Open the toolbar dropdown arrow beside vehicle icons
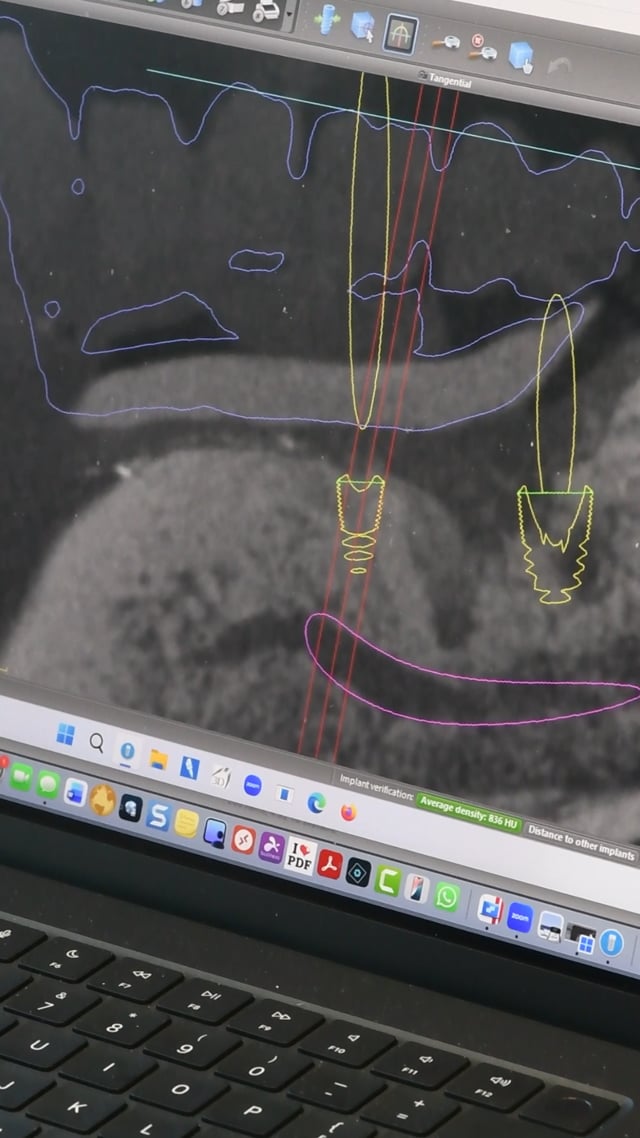This screenshot has width=640, height=1138. (x=290, y=15)
